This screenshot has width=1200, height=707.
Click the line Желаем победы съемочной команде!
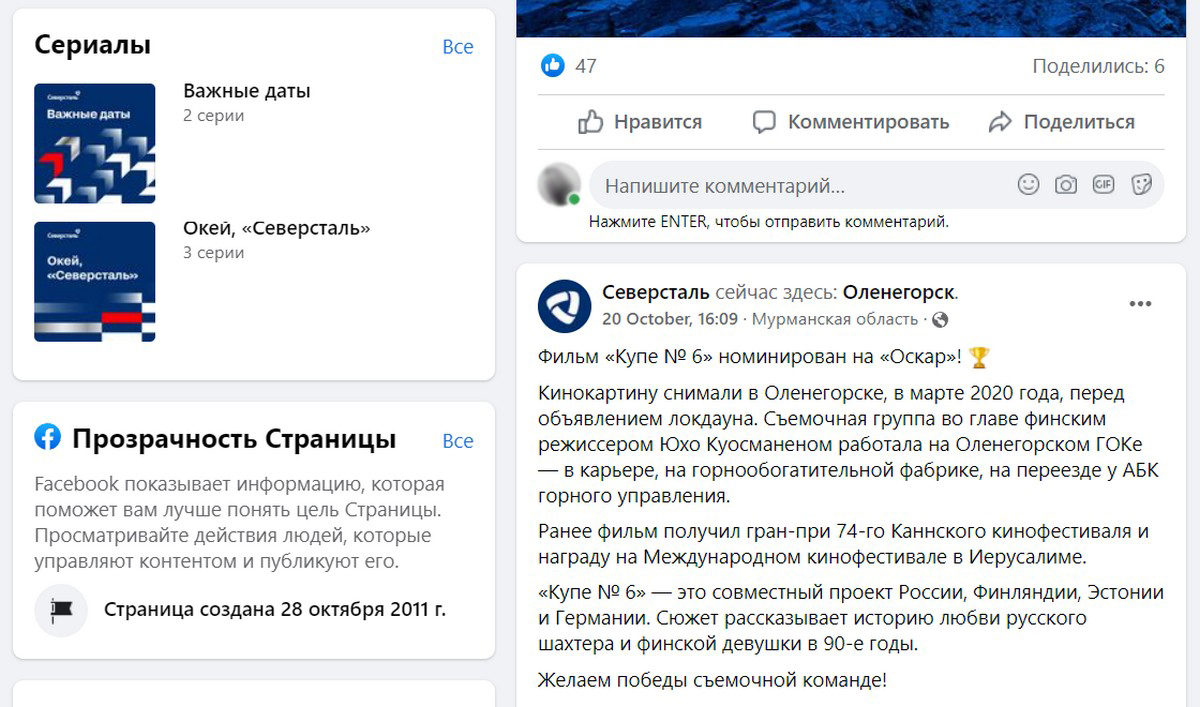click(x=712, y=681)
